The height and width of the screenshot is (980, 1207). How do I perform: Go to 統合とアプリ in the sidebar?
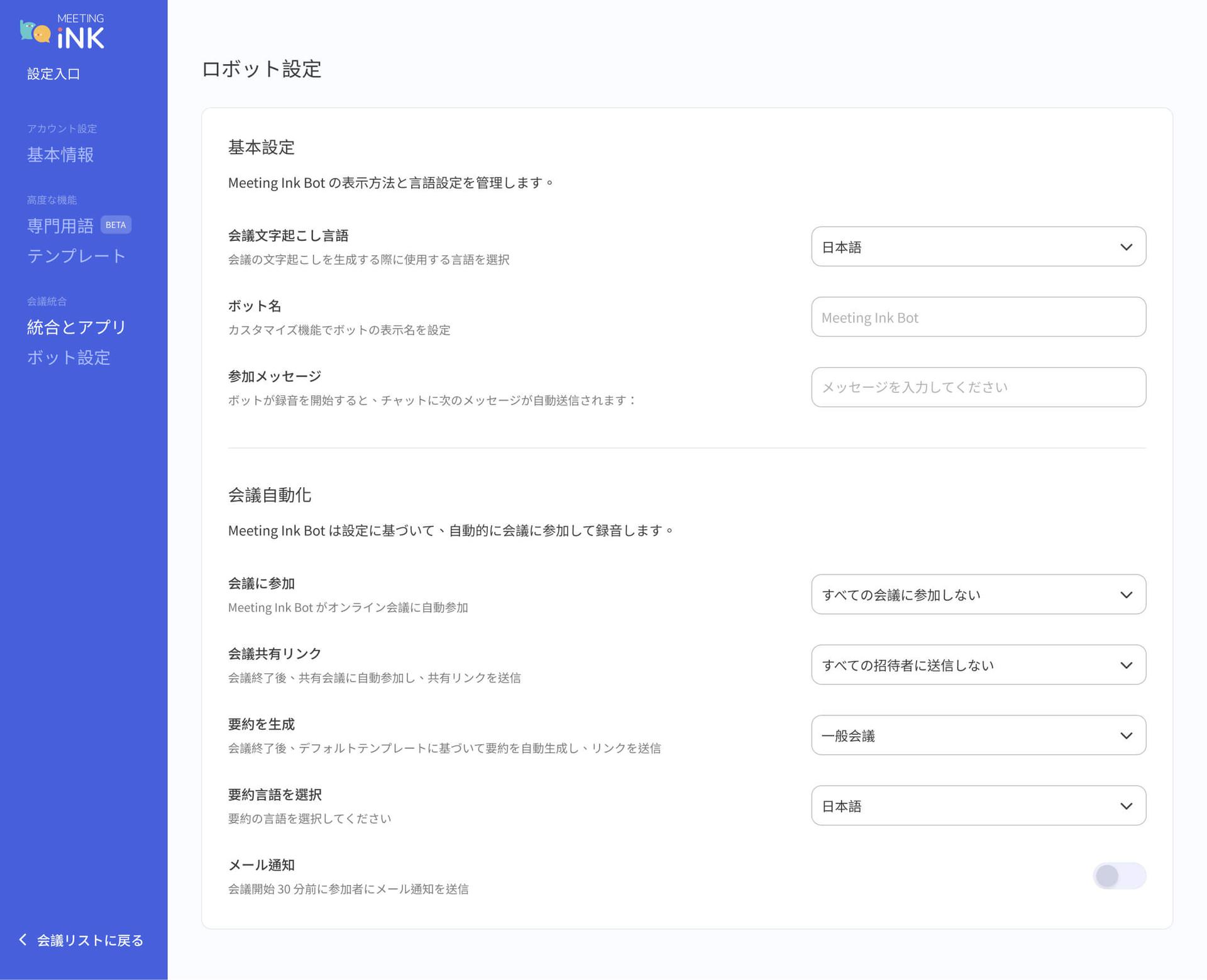click(77, 327)
